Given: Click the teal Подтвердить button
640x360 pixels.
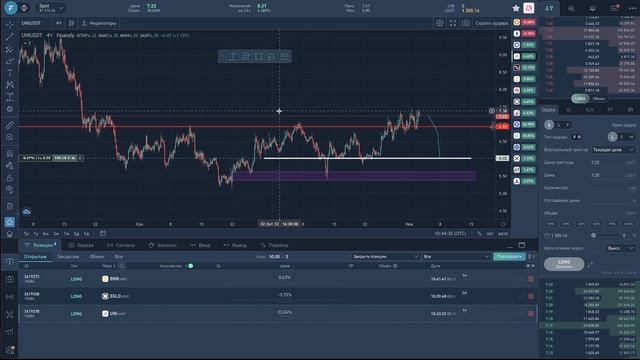Looking at the screenshot, I should coord(509,256).
